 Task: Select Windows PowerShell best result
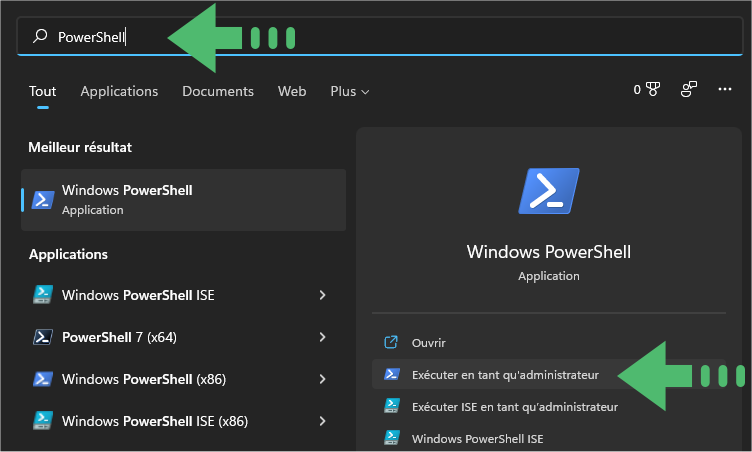coord(183,200)
